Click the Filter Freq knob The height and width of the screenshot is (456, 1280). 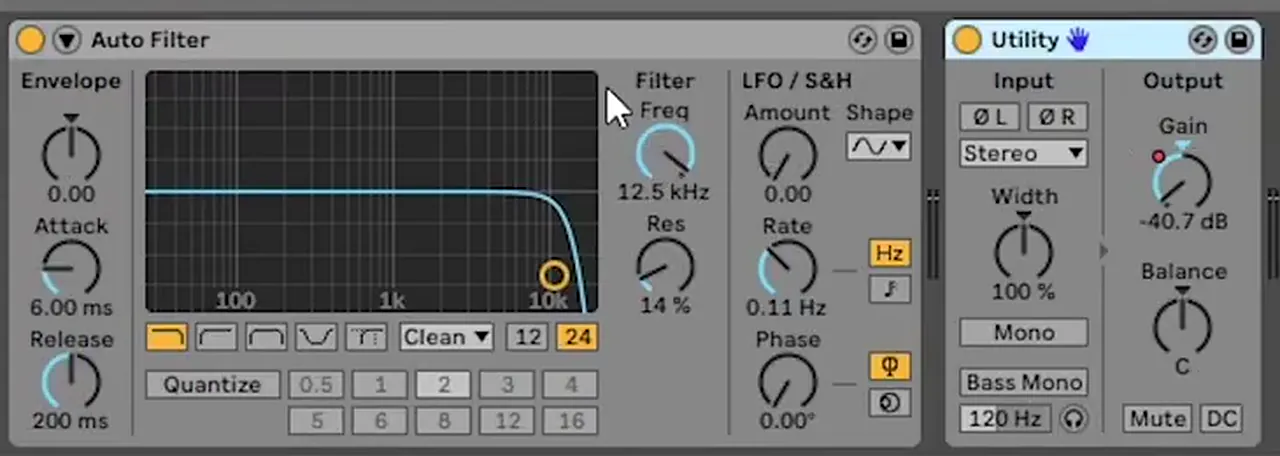[x=665, y=153]
